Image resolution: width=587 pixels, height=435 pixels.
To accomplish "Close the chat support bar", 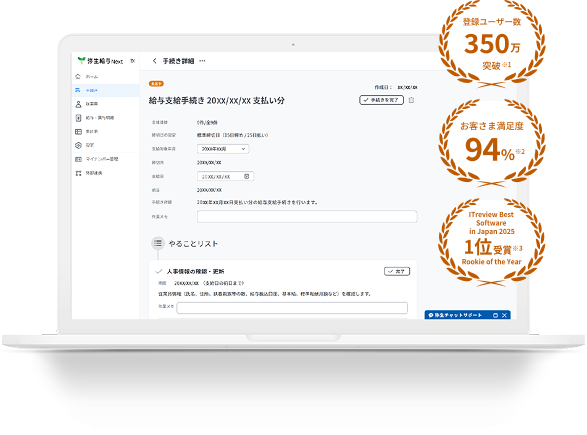I will click(504, 315).
